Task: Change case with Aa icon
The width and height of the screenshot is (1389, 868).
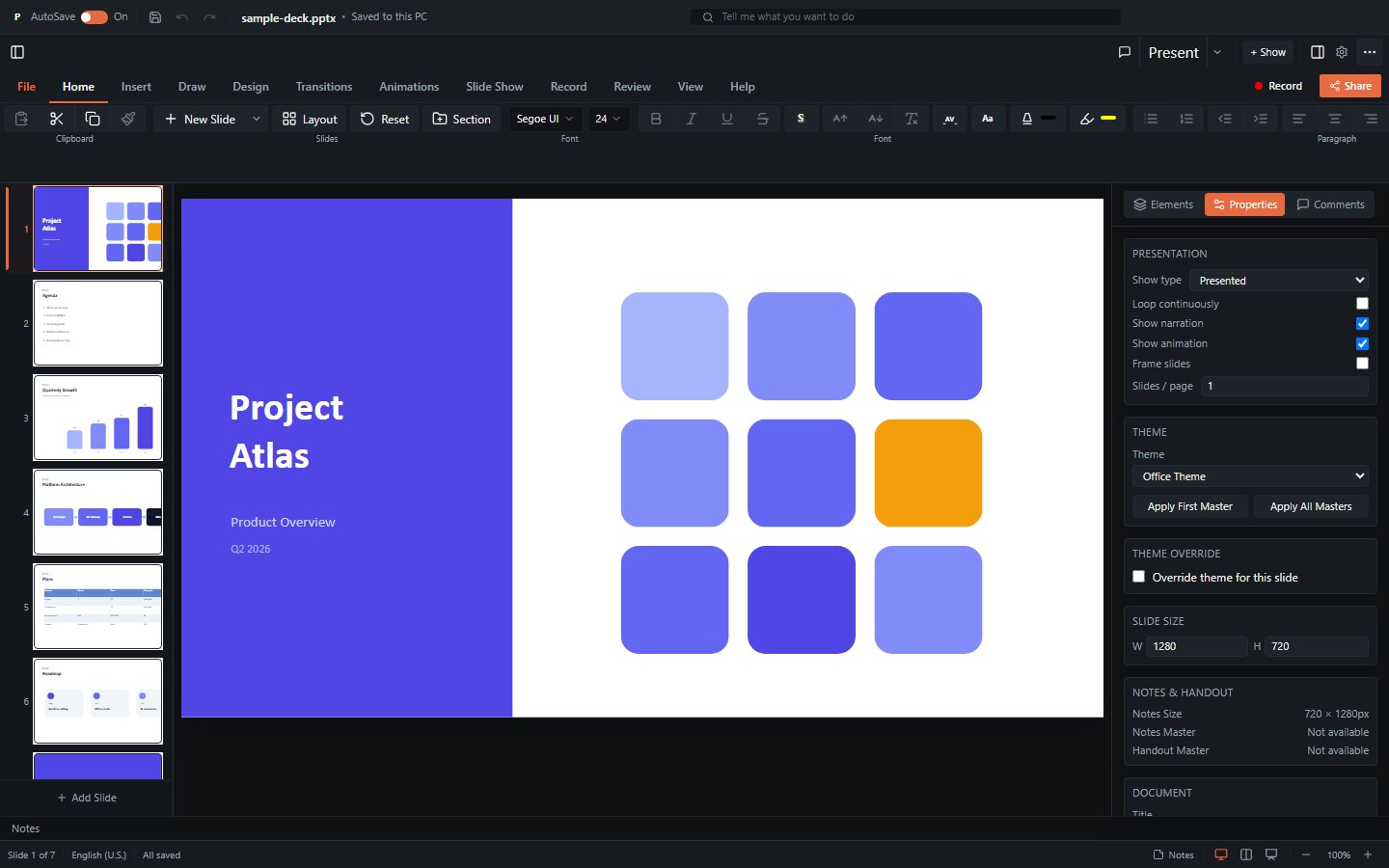Action: point(988,119)
